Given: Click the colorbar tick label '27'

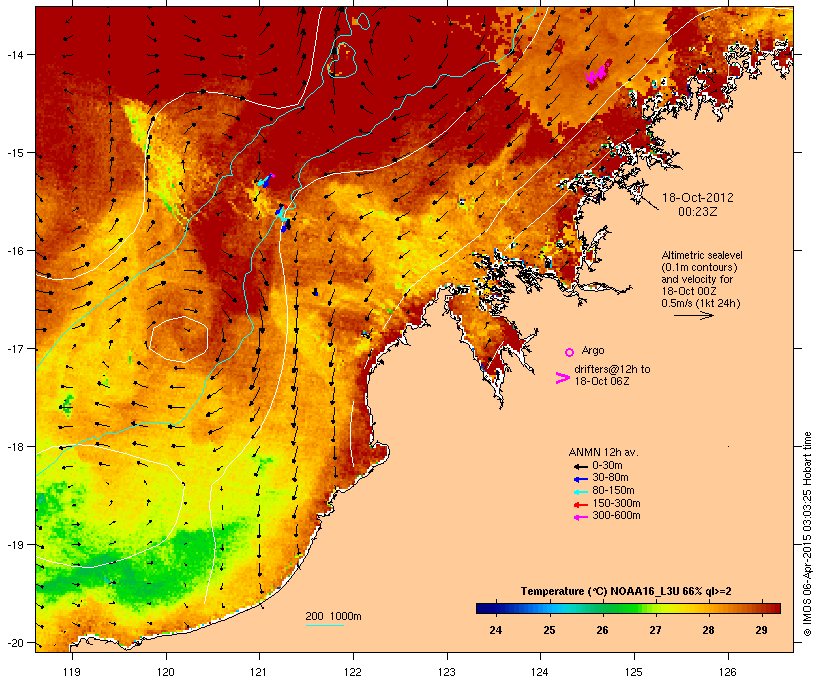Looking at the screenshot, I should [655, 630].
